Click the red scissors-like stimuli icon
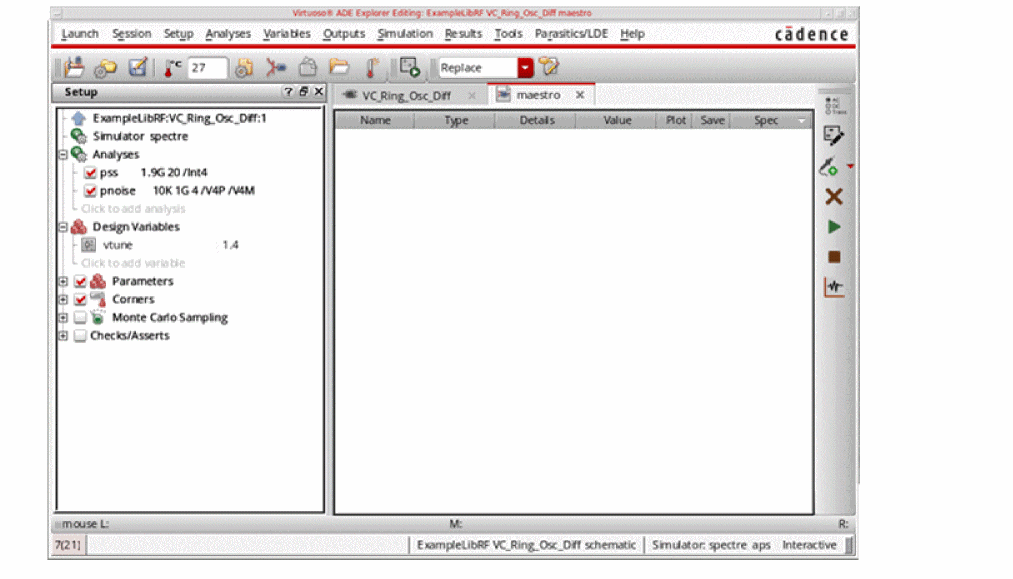Image resolution: width=1013 pixels, height=579 pixels. coord(276,68)
